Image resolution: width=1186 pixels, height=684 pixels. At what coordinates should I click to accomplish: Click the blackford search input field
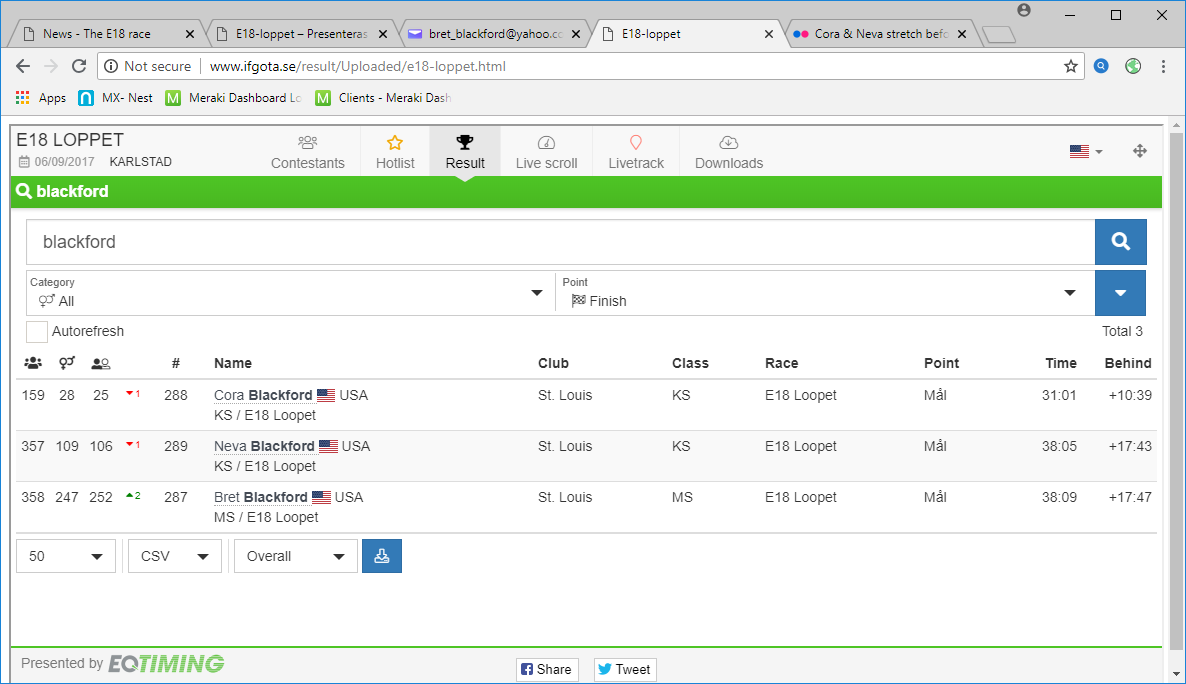pyautogui.click(x=560, y=242)
